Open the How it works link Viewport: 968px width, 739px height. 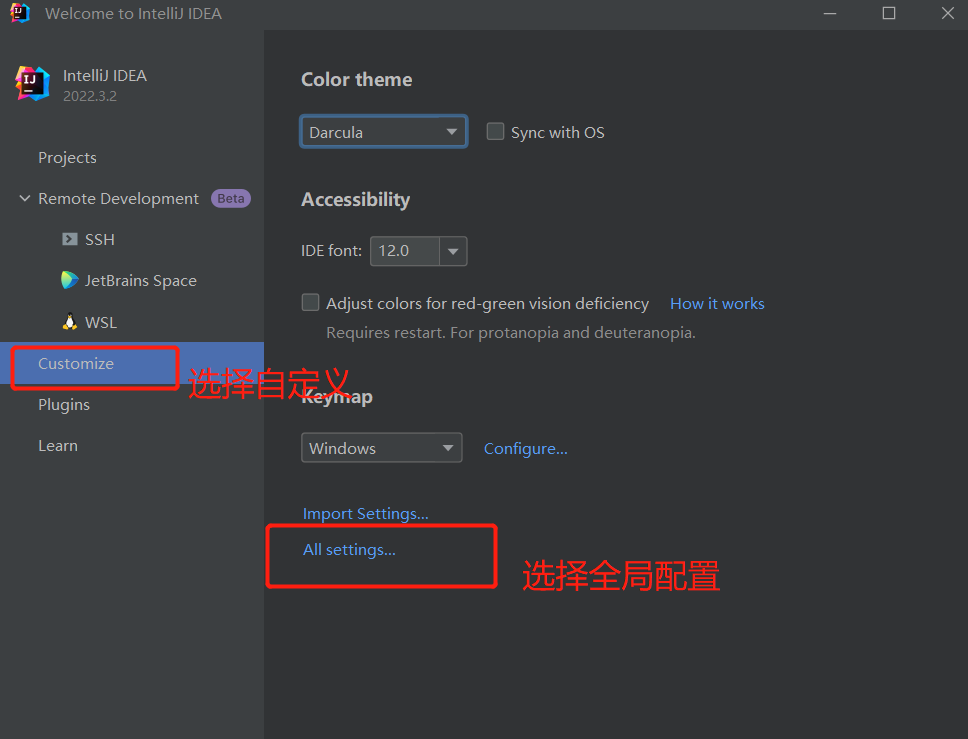[717, 304]
